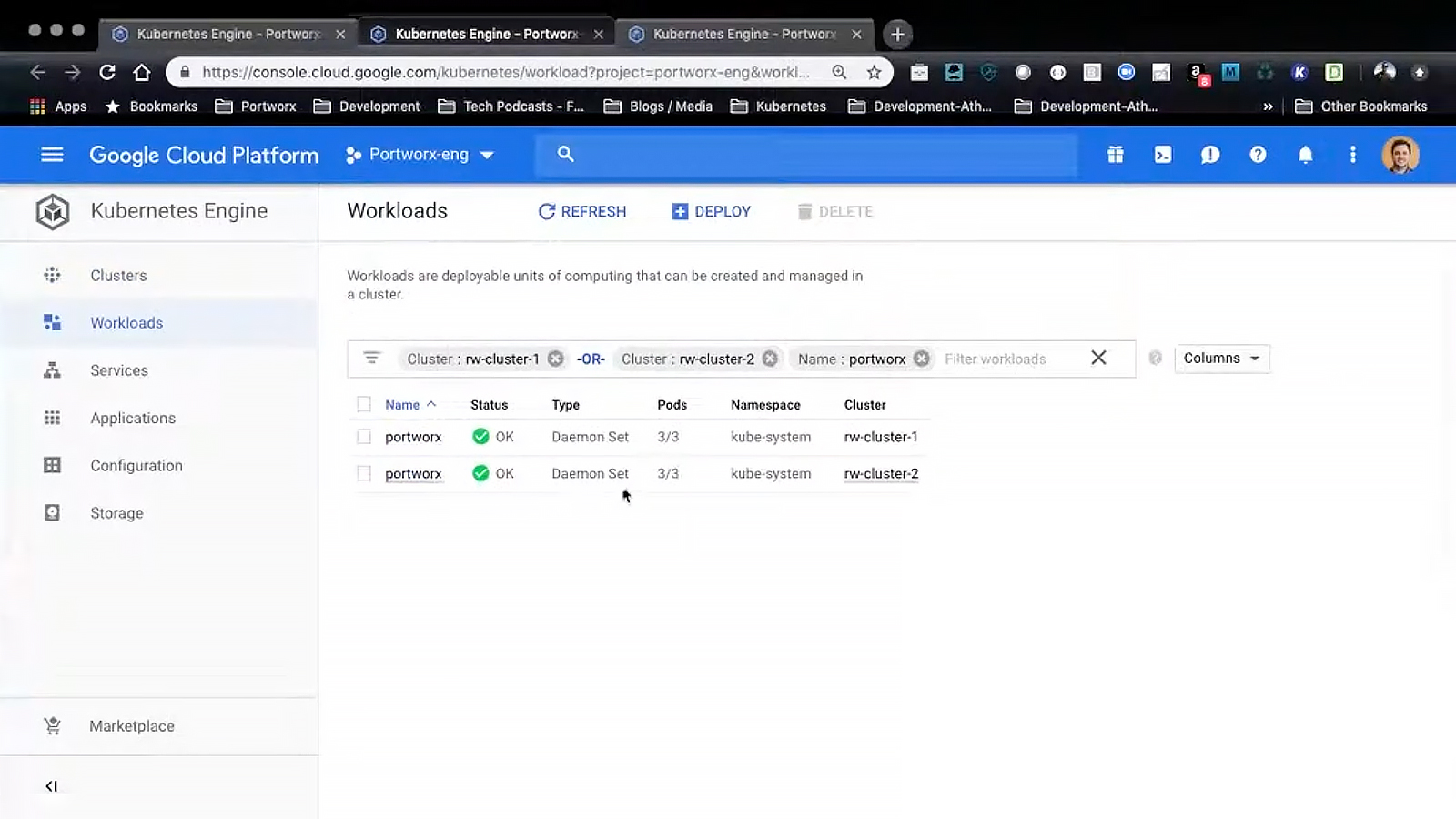Switch to the third Kubernetes Engine tab

744,34
